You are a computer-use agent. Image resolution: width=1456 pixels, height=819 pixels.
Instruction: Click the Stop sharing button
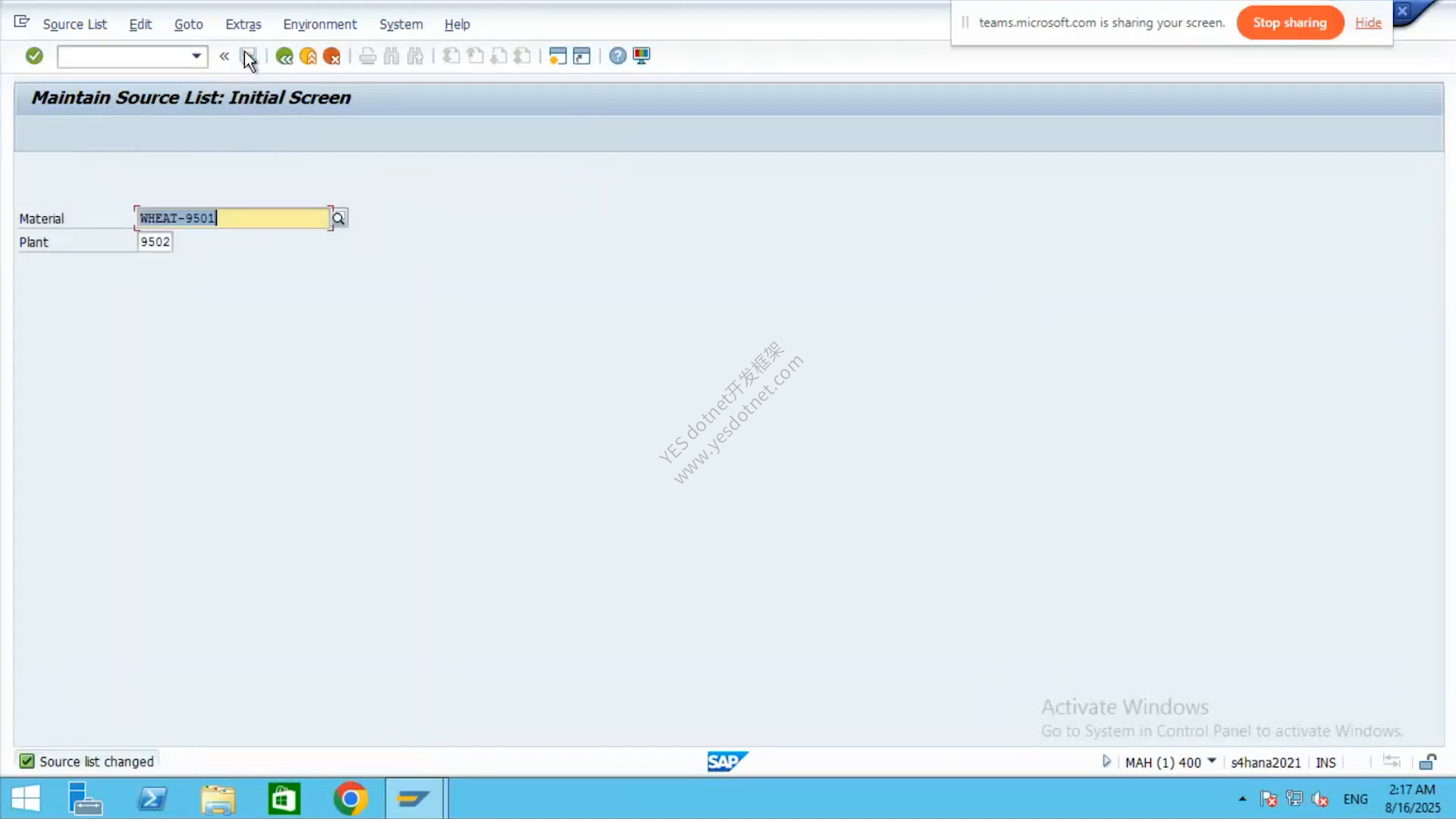(x=1290, y=23)
